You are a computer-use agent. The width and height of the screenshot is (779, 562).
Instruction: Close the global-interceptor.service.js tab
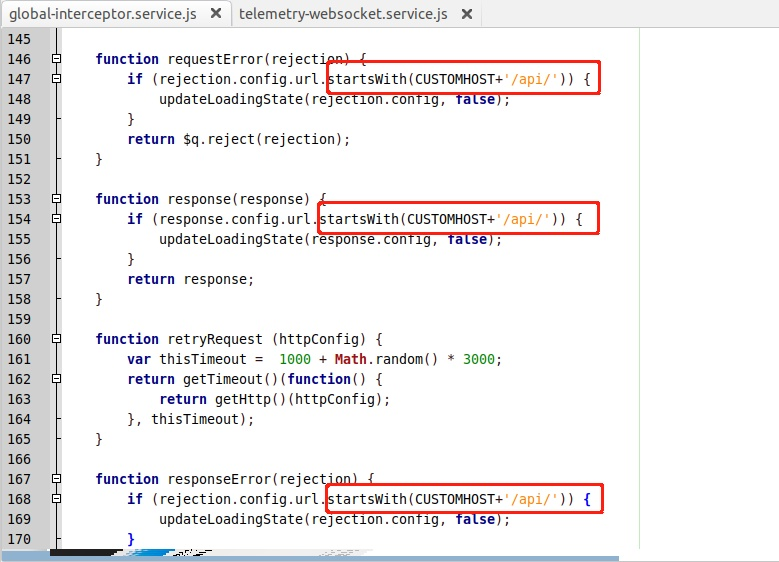216,13
